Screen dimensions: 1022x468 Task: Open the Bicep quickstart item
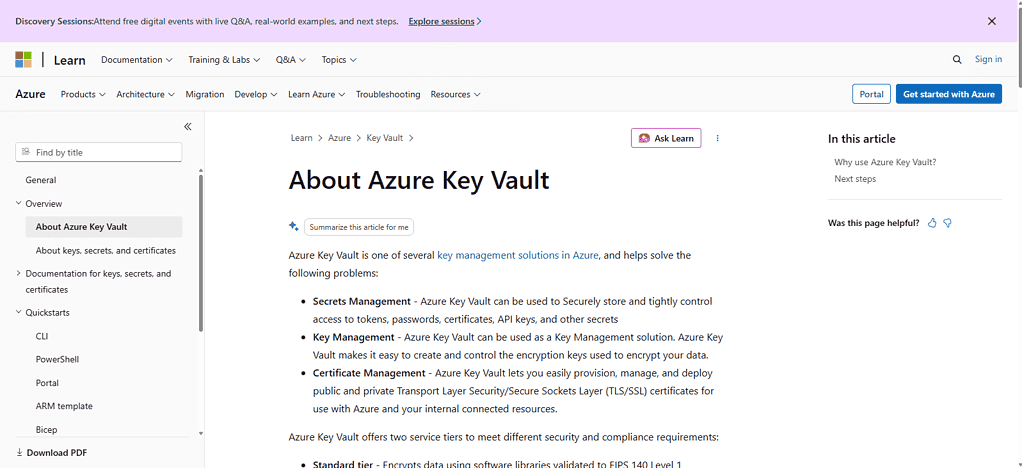click(x=46, y=430)
